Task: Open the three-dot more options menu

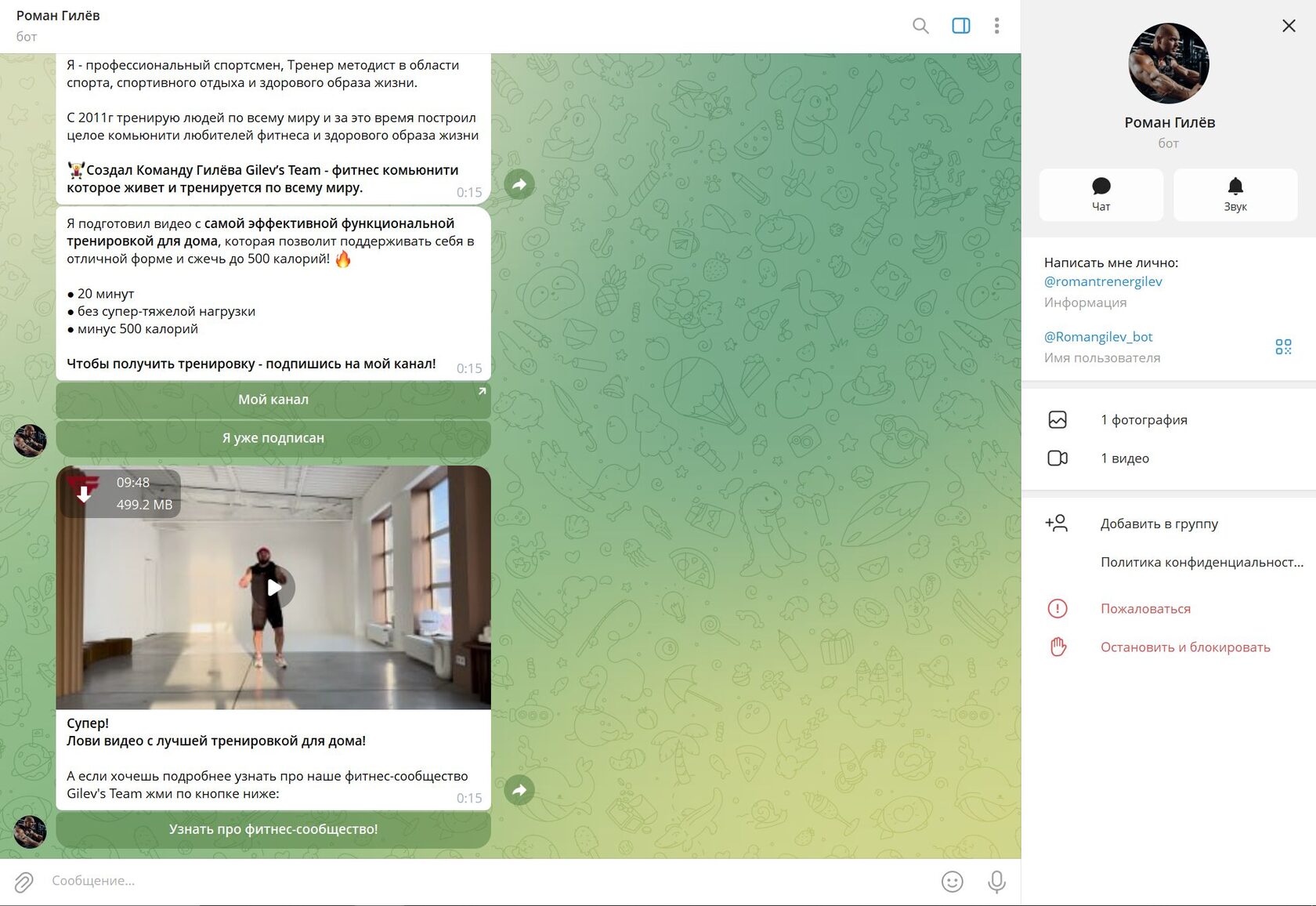Action: [996, 26]
